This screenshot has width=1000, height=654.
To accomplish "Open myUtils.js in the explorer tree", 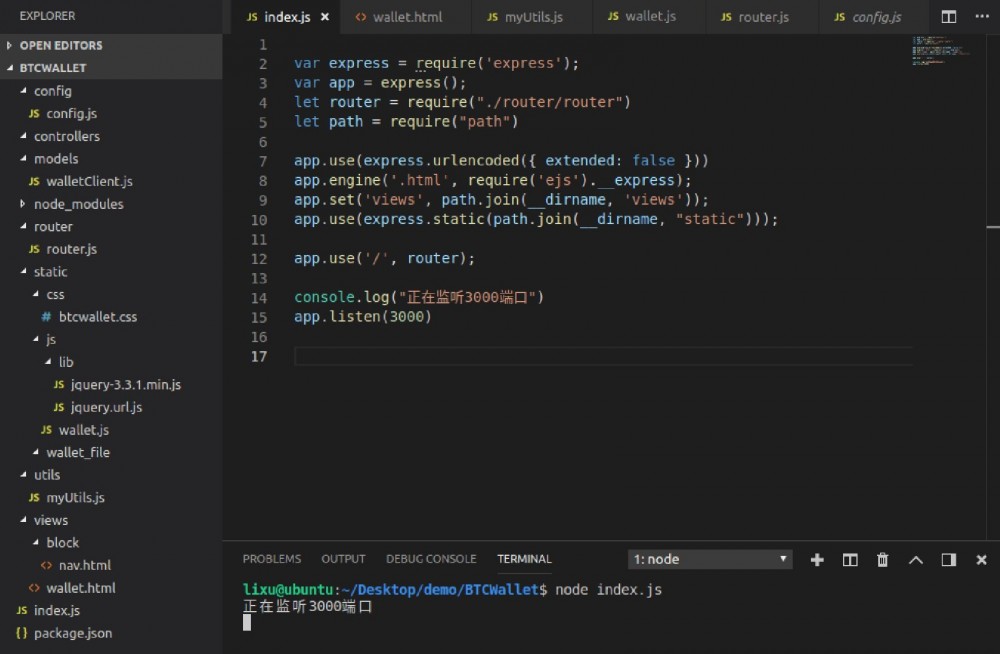I will point(111,498).
